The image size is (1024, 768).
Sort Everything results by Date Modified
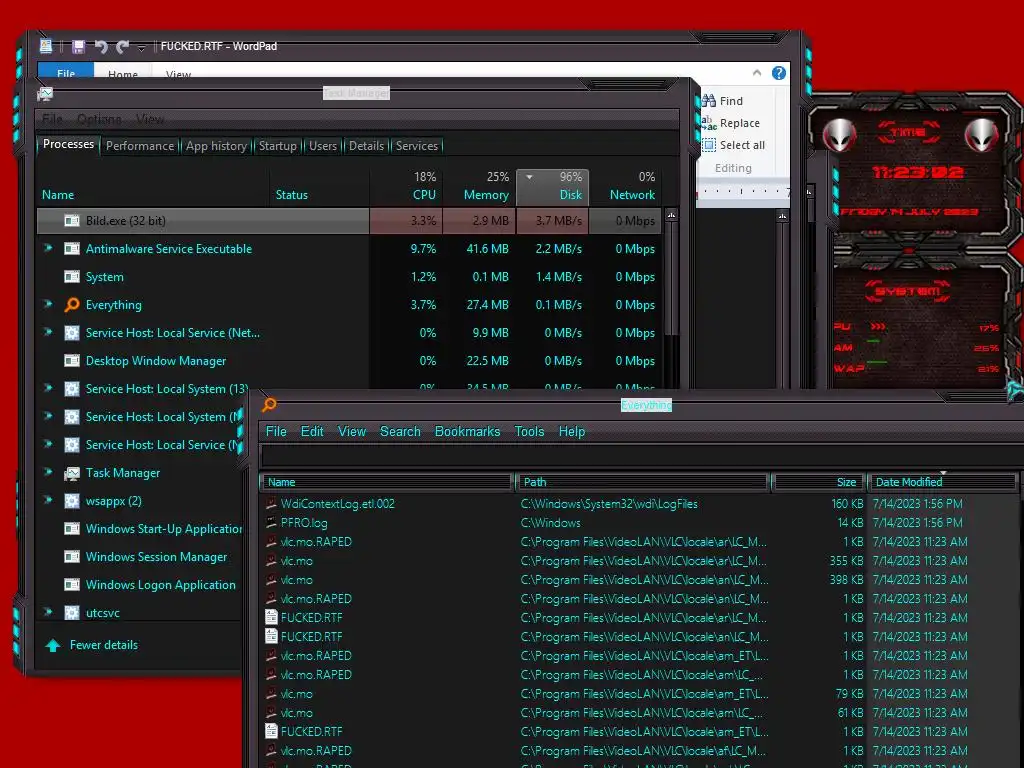[x=942, y=482]
